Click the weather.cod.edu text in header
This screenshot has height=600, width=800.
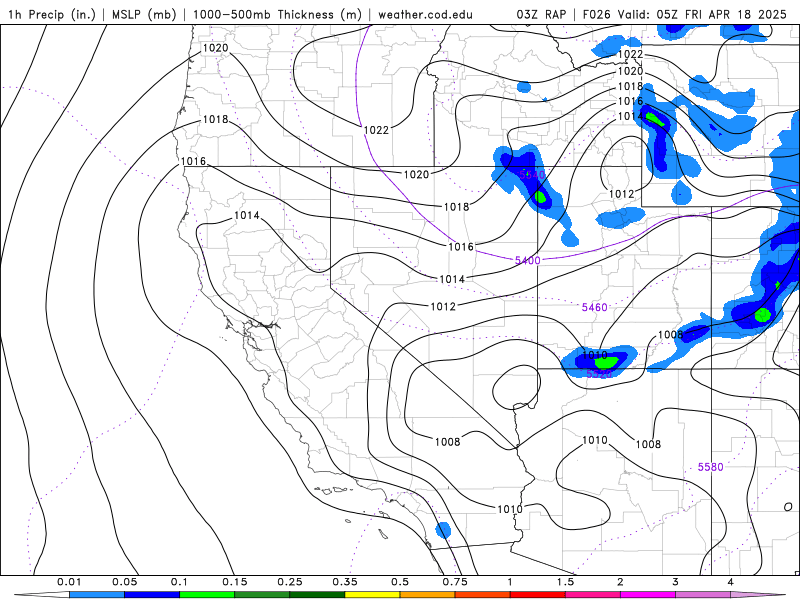coord(425,14)
